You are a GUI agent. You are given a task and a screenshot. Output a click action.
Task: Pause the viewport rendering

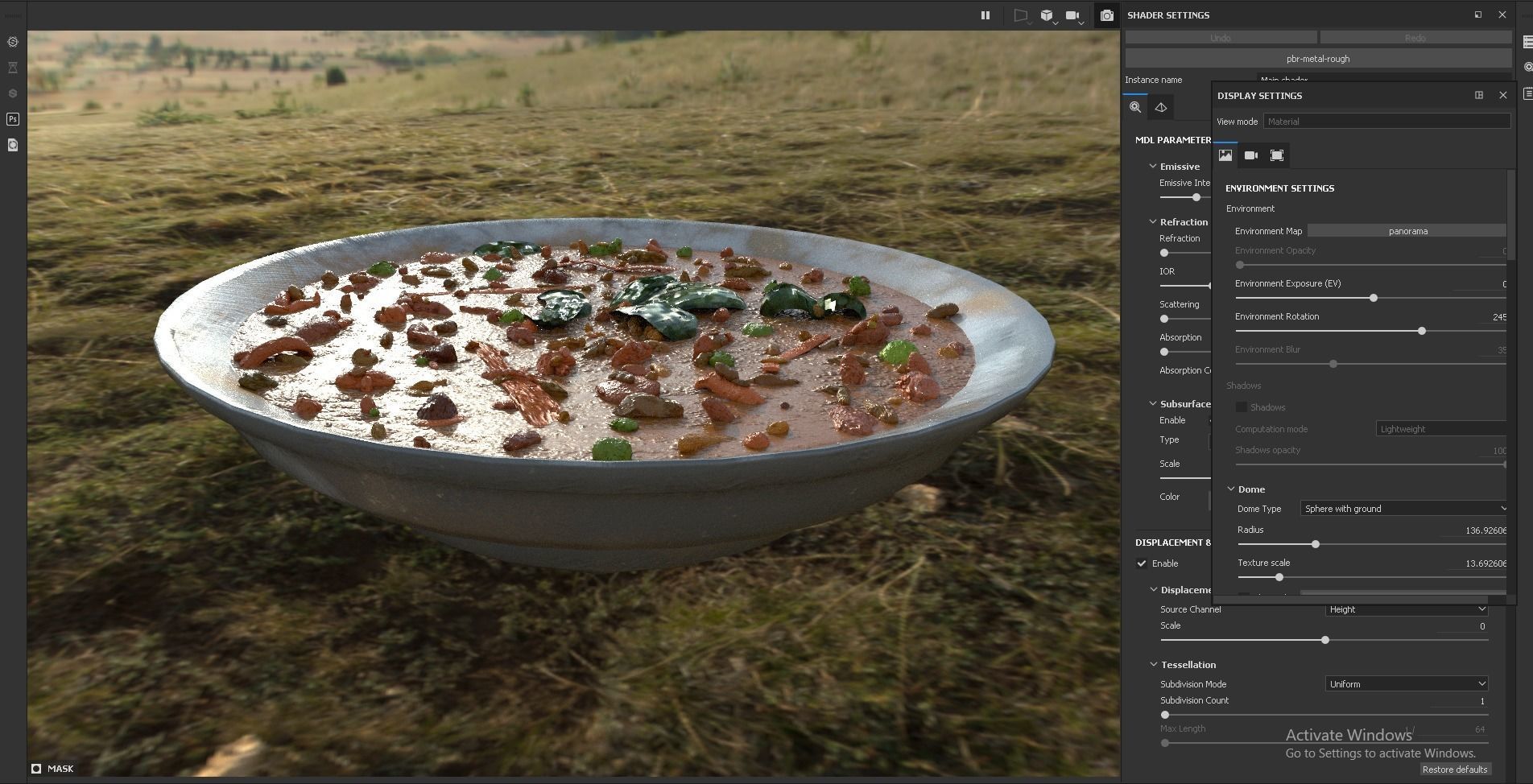pos(985,15)
